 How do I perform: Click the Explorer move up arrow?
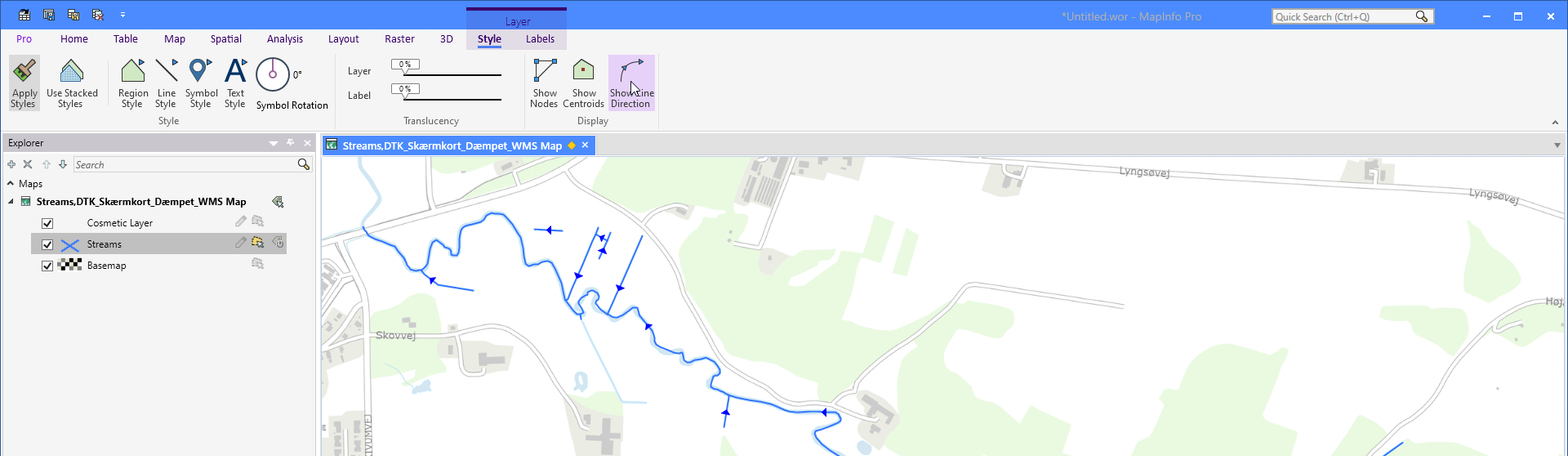[47, 164]
